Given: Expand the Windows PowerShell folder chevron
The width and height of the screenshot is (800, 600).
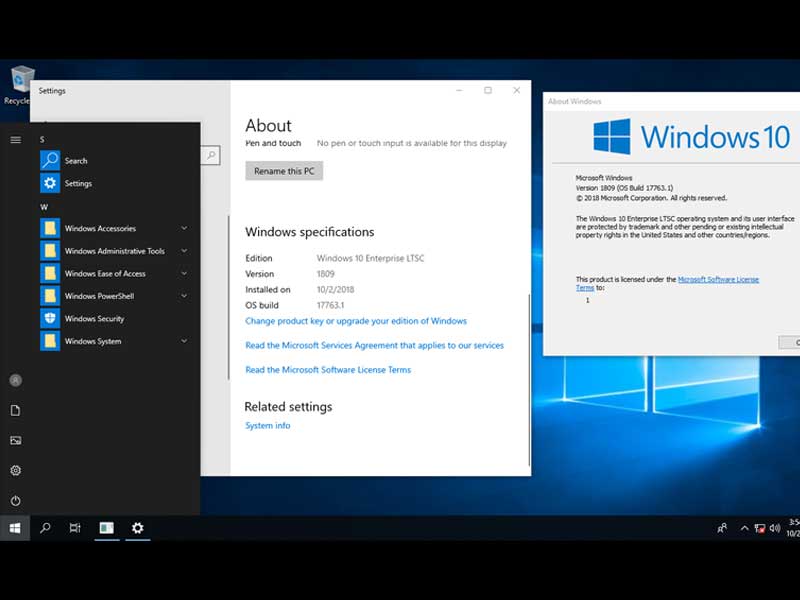Looking at the screenshot, I should coord(184,296).
